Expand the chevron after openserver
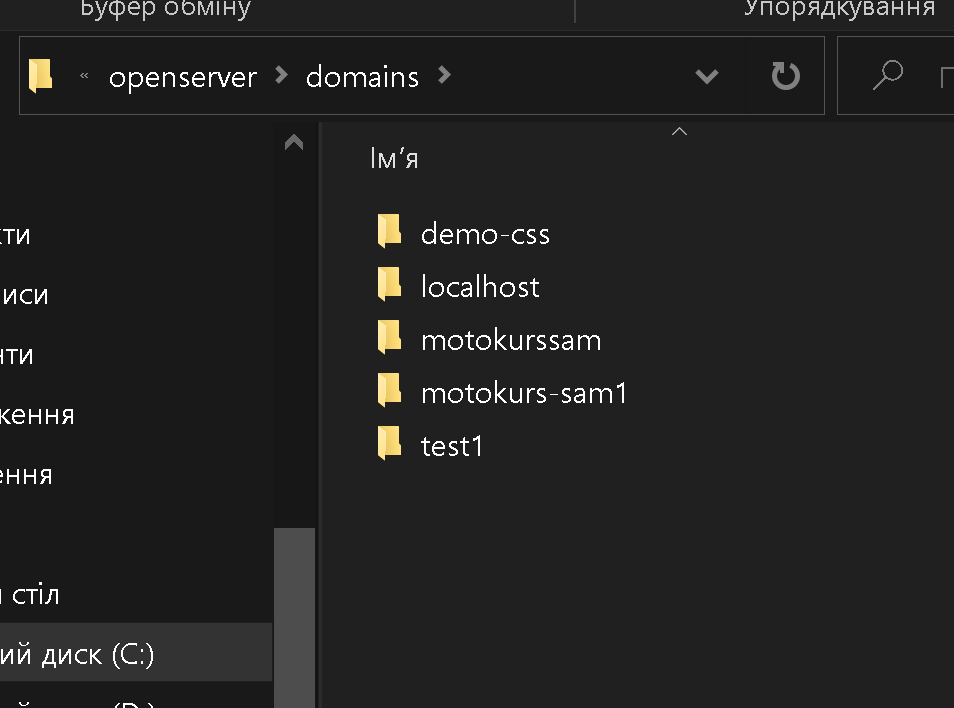 [x=281, y=76]
